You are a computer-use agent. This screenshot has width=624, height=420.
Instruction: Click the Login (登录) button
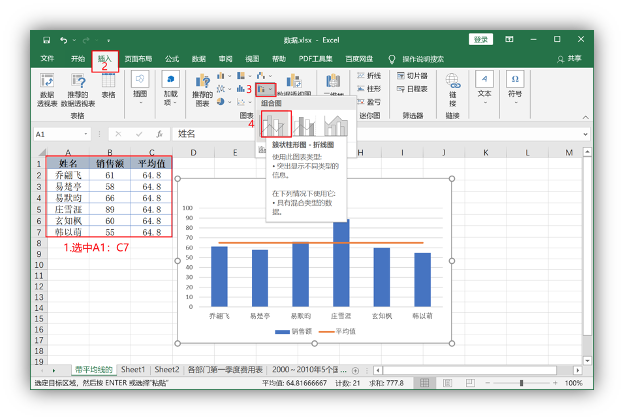click(x=482, y=39)
